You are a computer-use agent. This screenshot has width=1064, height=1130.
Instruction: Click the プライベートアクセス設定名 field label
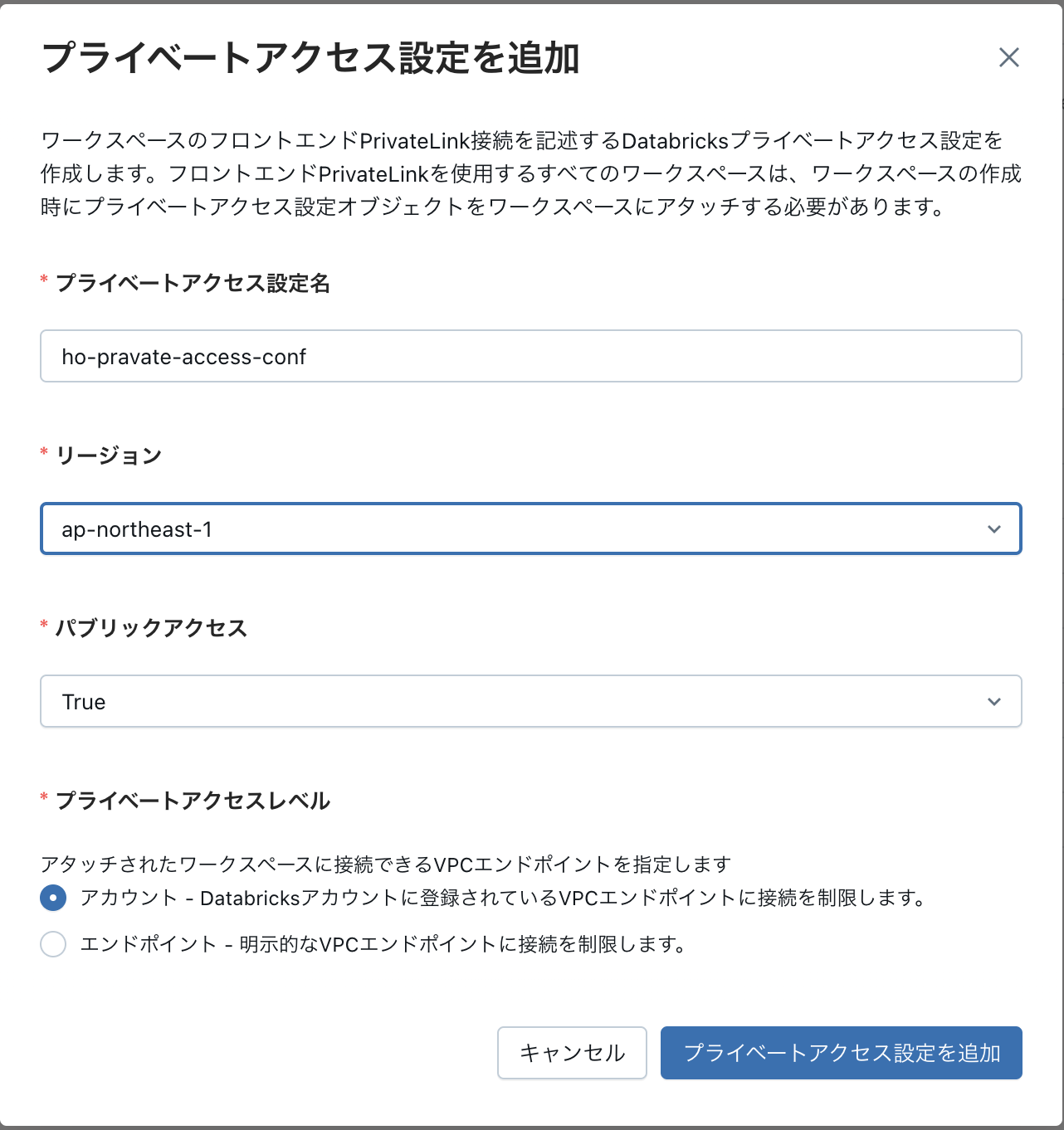pyautogui.click(x=193, y=284)
